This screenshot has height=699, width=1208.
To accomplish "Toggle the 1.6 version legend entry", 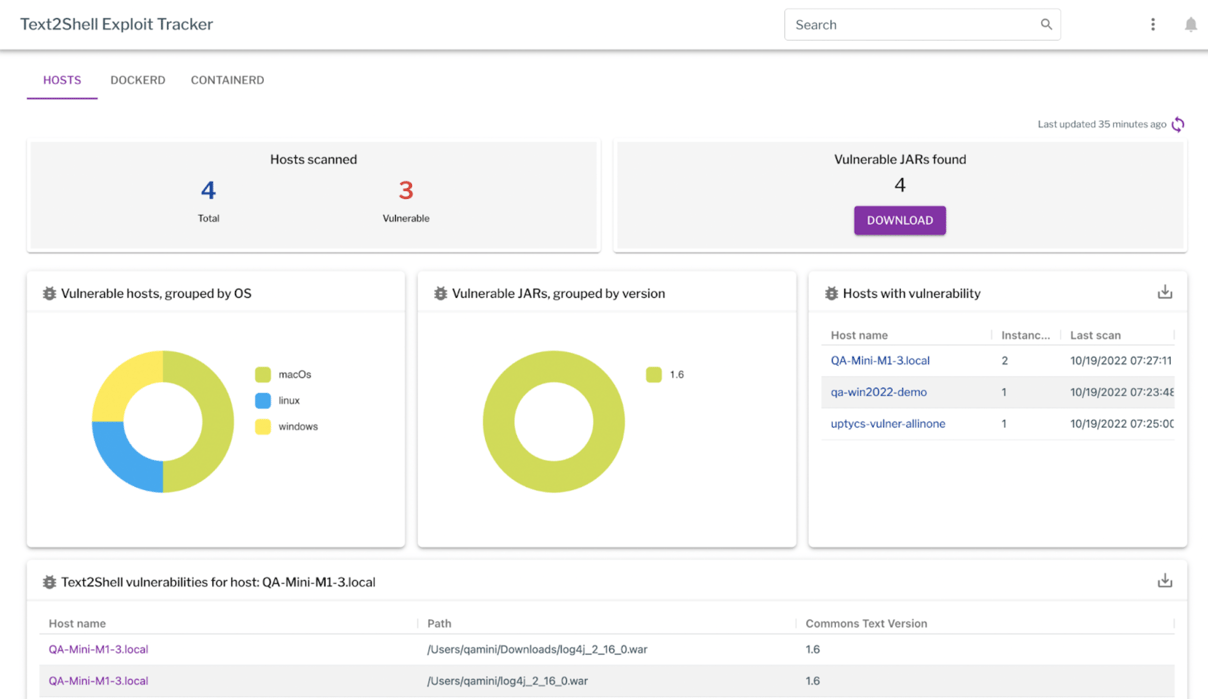I will [x=665, y=374].
